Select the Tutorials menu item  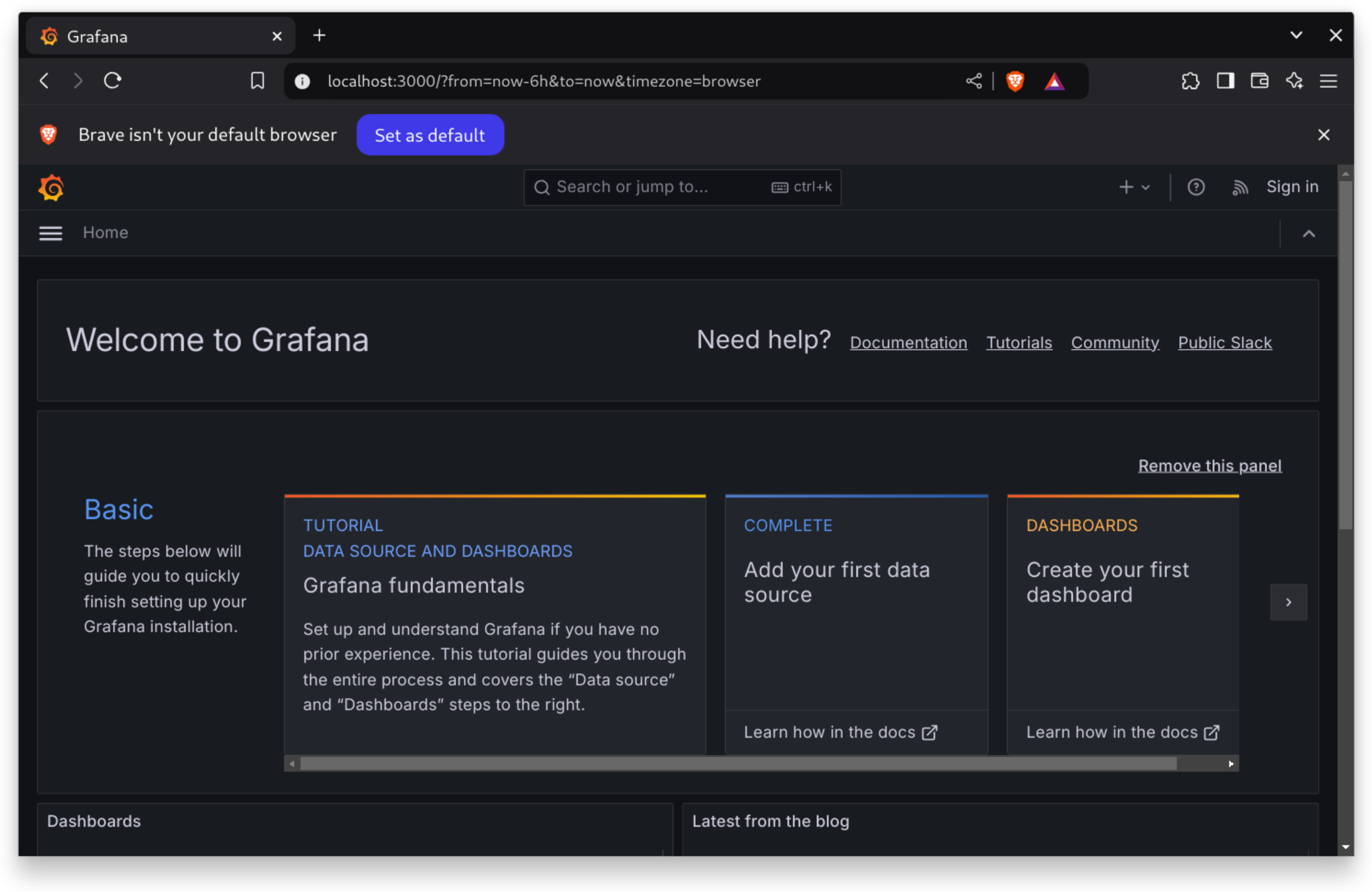(1019, 342)
